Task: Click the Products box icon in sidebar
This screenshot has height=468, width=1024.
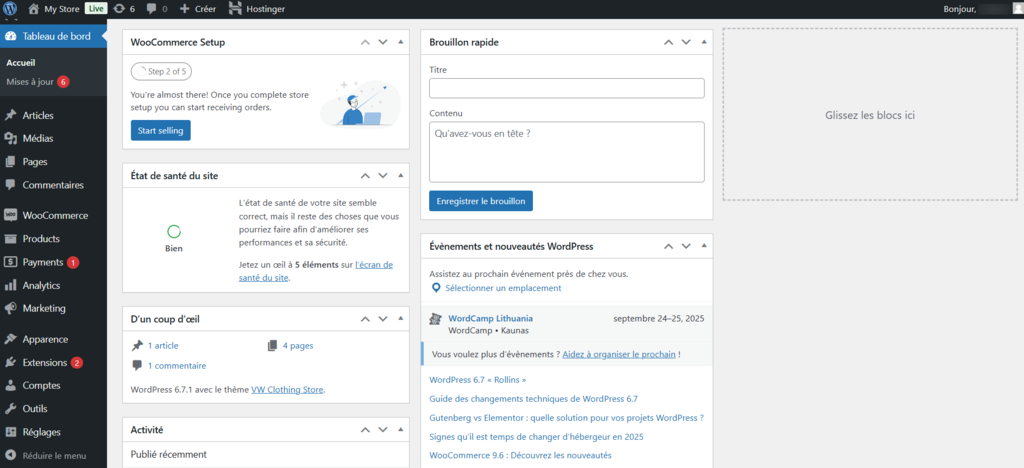Action: 10,239
